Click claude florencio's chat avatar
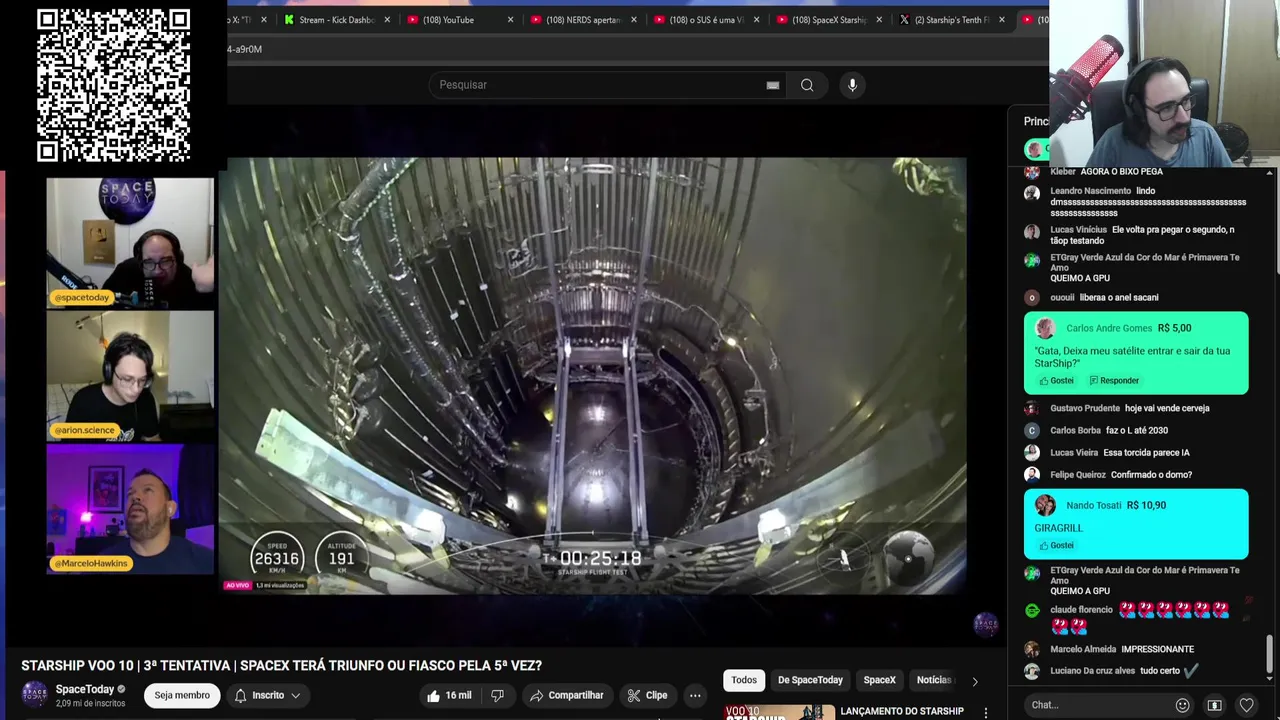Screen dimensions: 1280x720 [x=1032, y=610]
